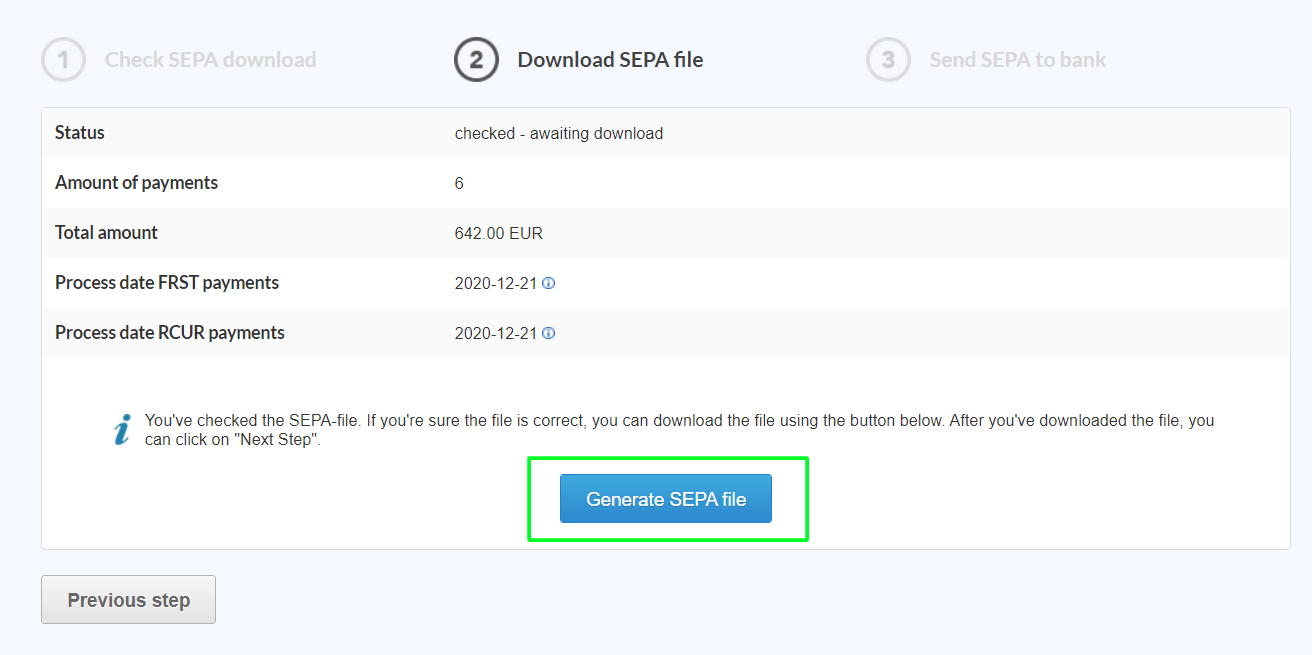Select the grayed Send SEPA to bank step icon
The height and width of the screenshot is (655, 1312).
[888, 59]
